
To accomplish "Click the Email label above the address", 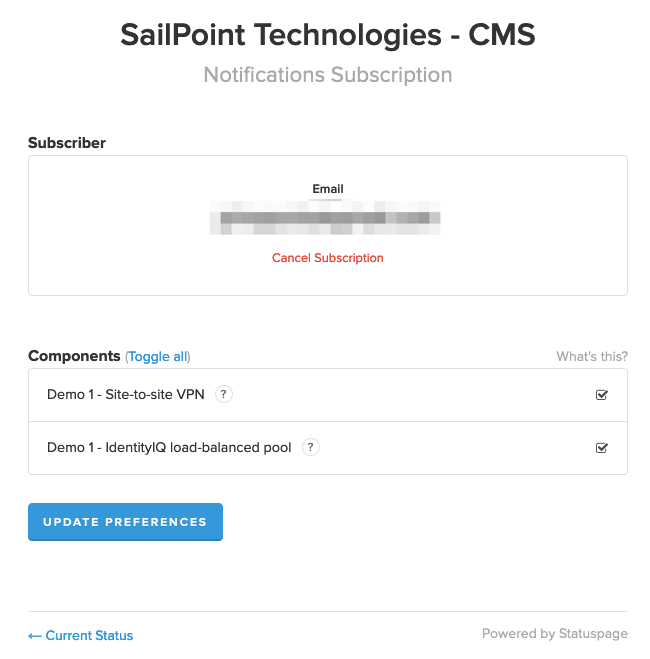I will (328, 189).
